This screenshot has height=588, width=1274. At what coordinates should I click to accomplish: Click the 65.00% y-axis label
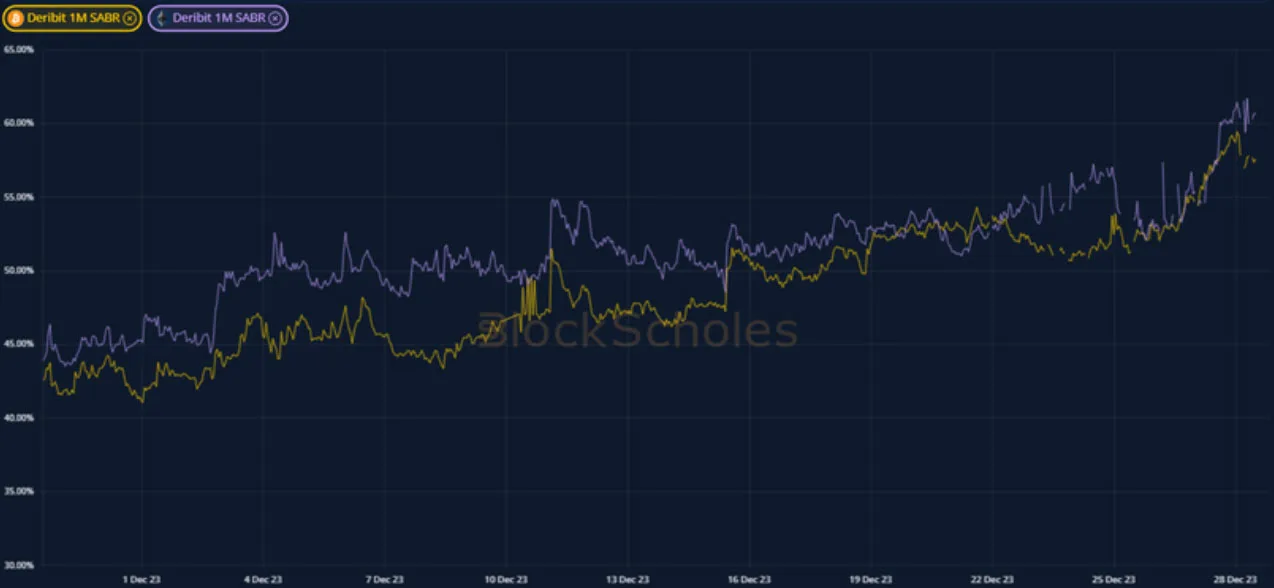coord(20,49)
